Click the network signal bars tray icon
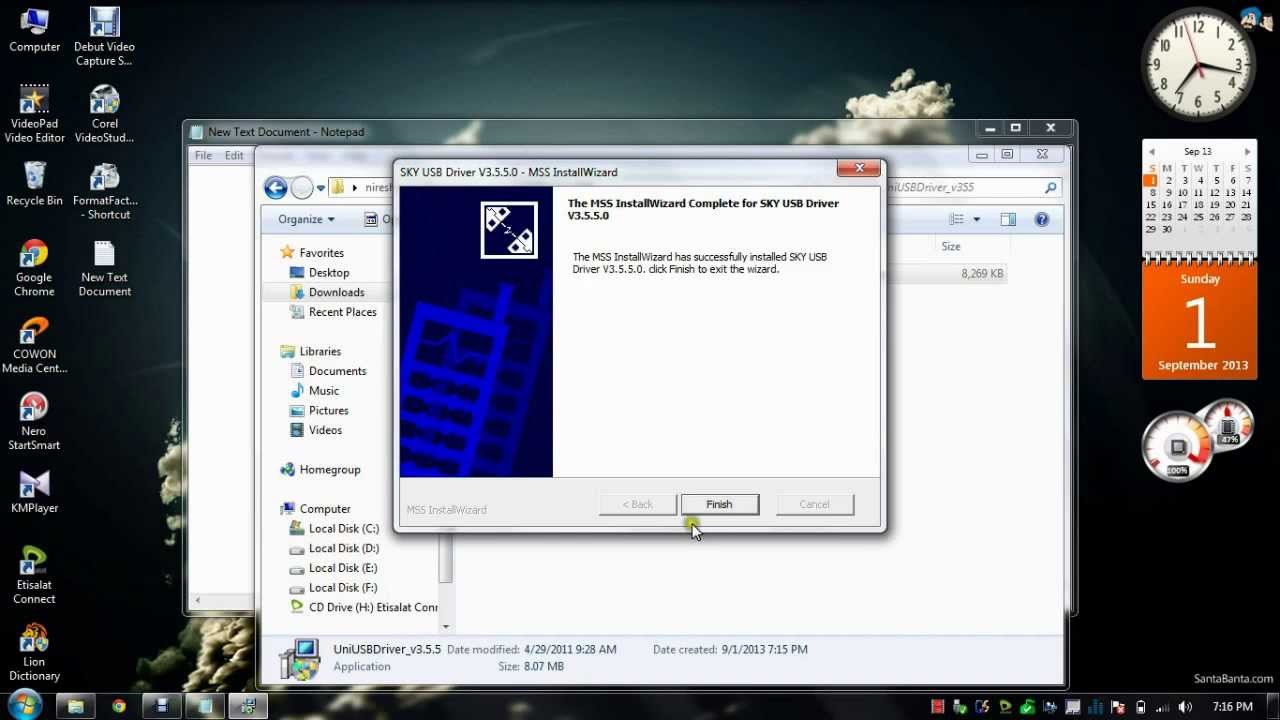The image size is (1280, 720). [1162, 707]
